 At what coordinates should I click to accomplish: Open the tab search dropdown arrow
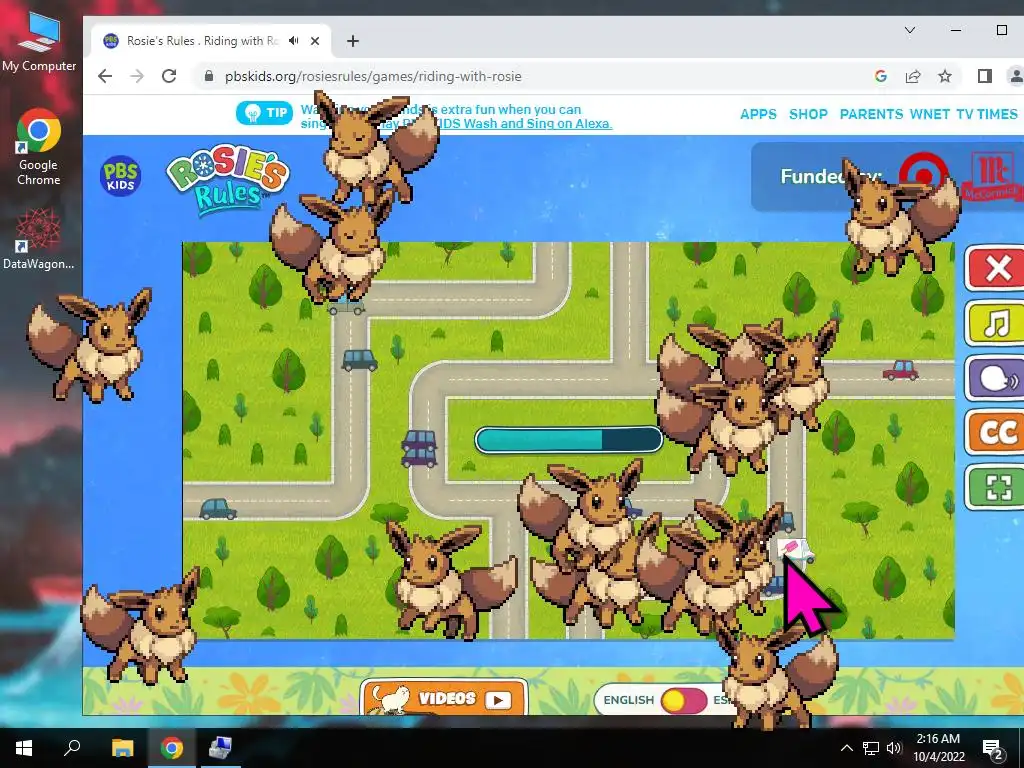pyautogui.click(x=910, y=30)
